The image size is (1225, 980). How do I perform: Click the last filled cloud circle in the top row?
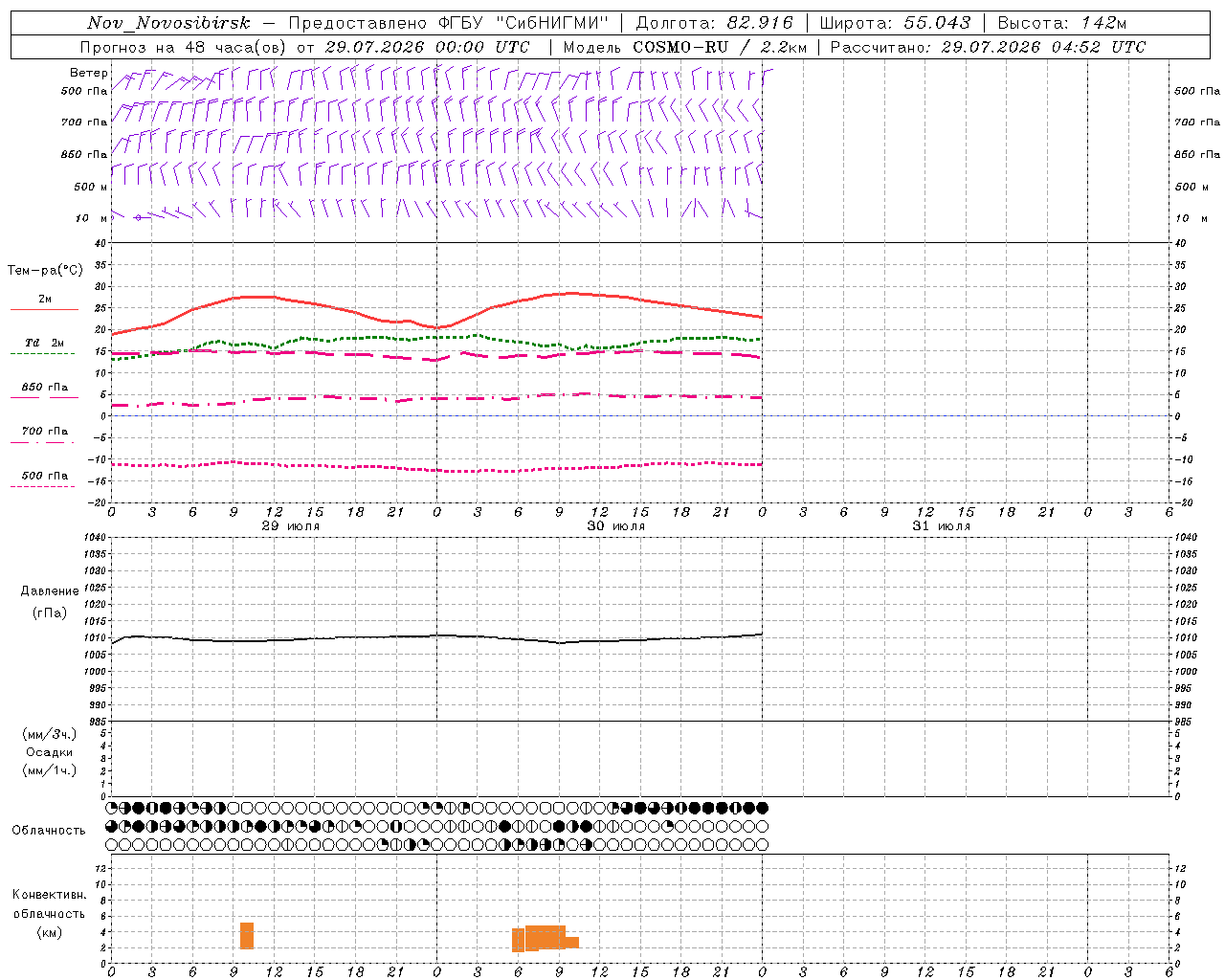[x=762, y=808]
